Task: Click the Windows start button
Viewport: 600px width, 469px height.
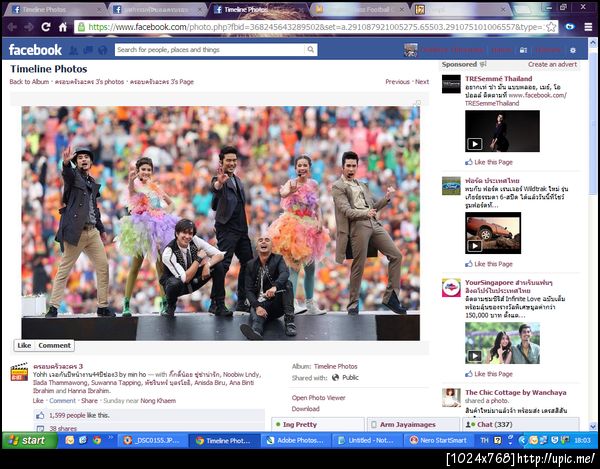Action: point(30,441)
